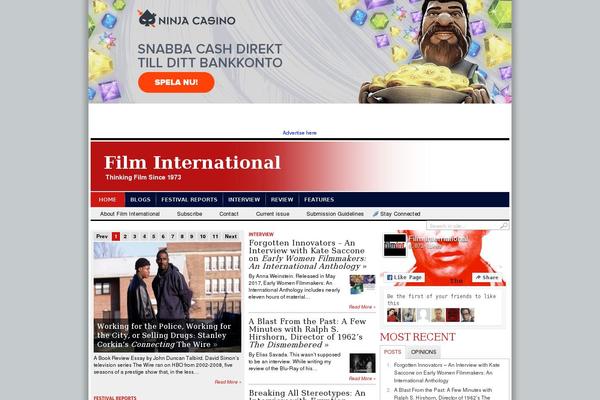
Task: Click Next in the slideshow pager
Action: point(230,236)
